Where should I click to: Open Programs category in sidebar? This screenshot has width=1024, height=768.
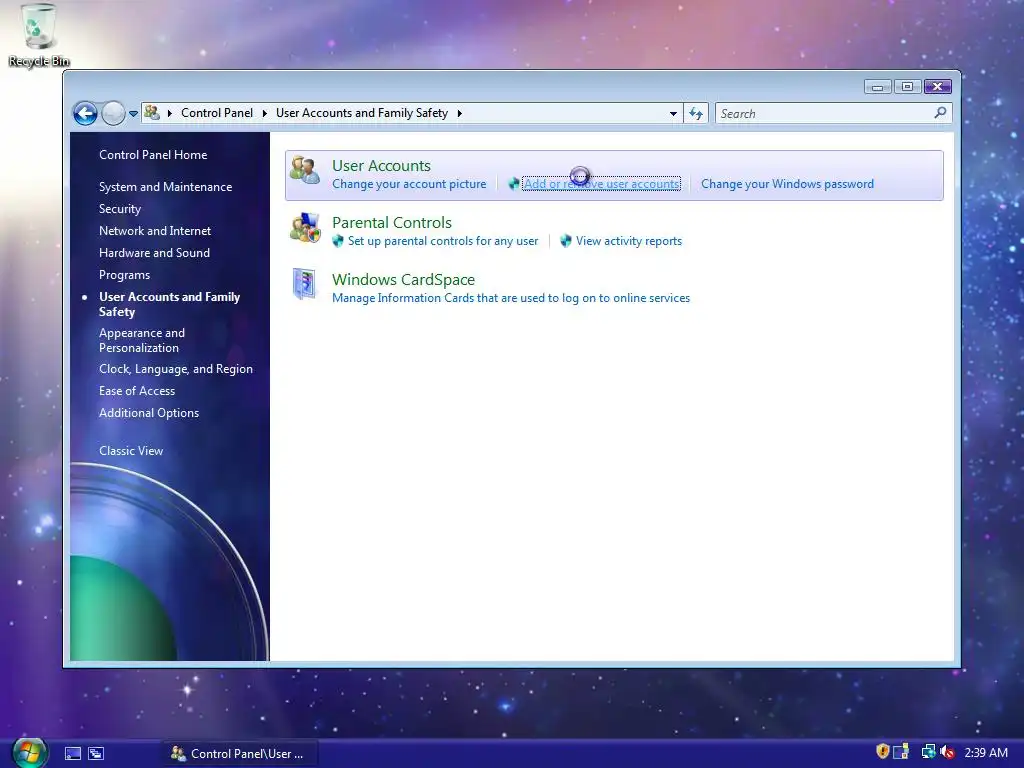coord(124,275)
